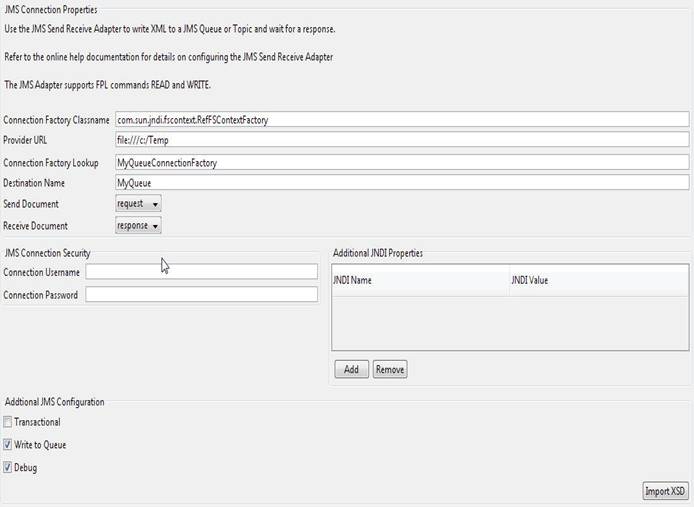Click the Import XSD button

pos(665,491)
